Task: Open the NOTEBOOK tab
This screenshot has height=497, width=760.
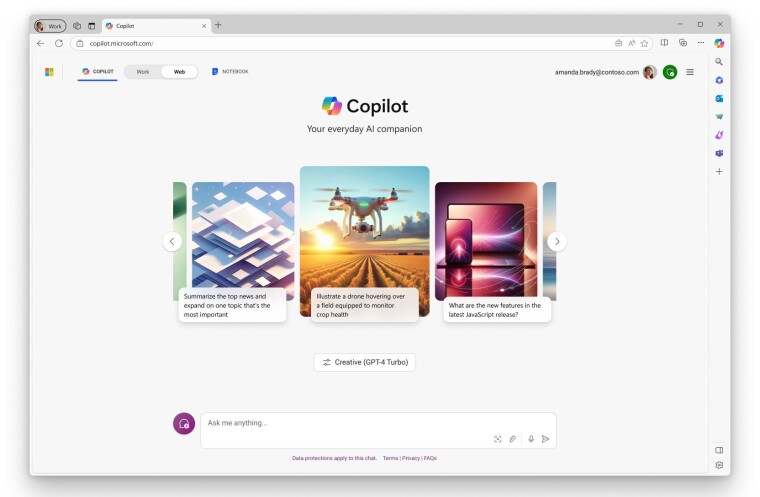Action: tap(230, 71)
